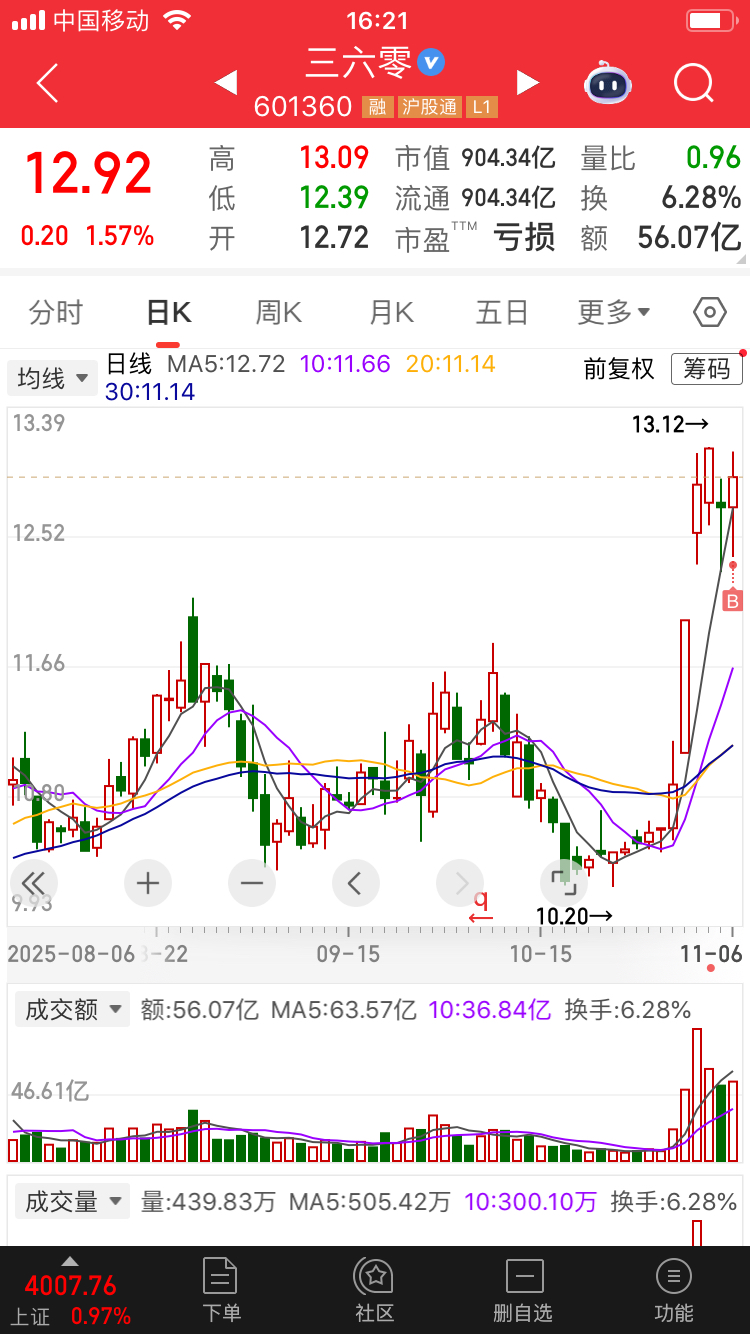750x1334 pixels.
Task: Move chart right with chevron button
Action: pyautogui.click(x=461, y=883)
